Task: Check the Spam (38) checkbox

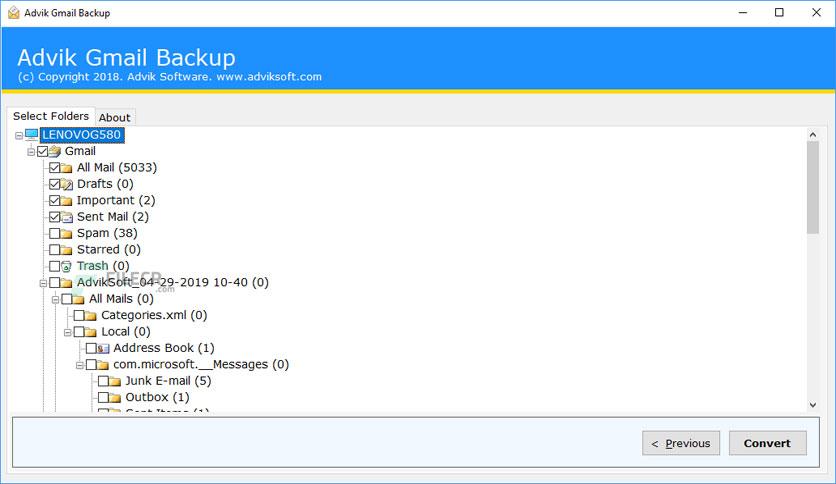Action: click(54, 233)
